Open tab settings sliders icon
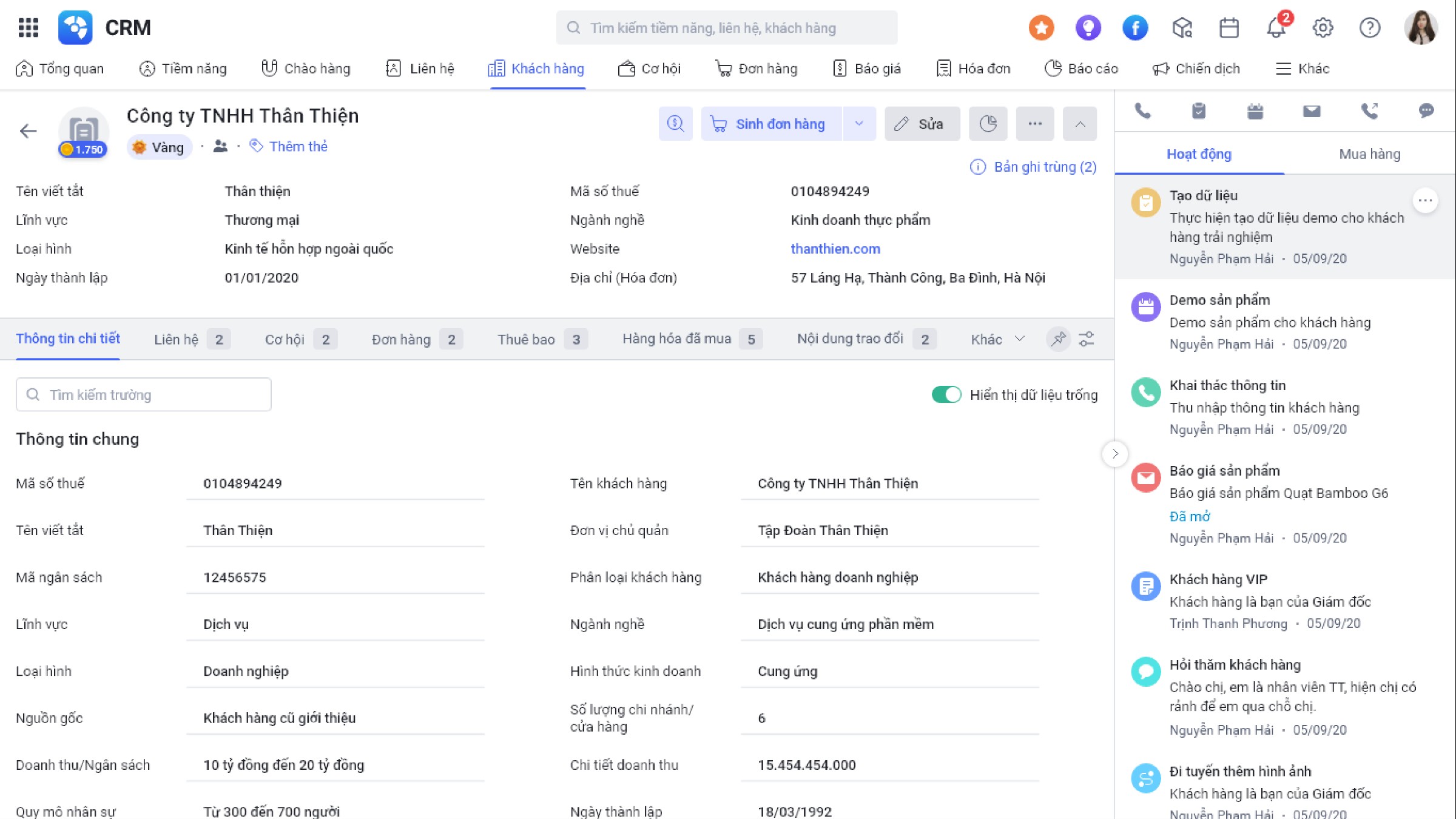 pyautogui.click(x=1087, y=339)
